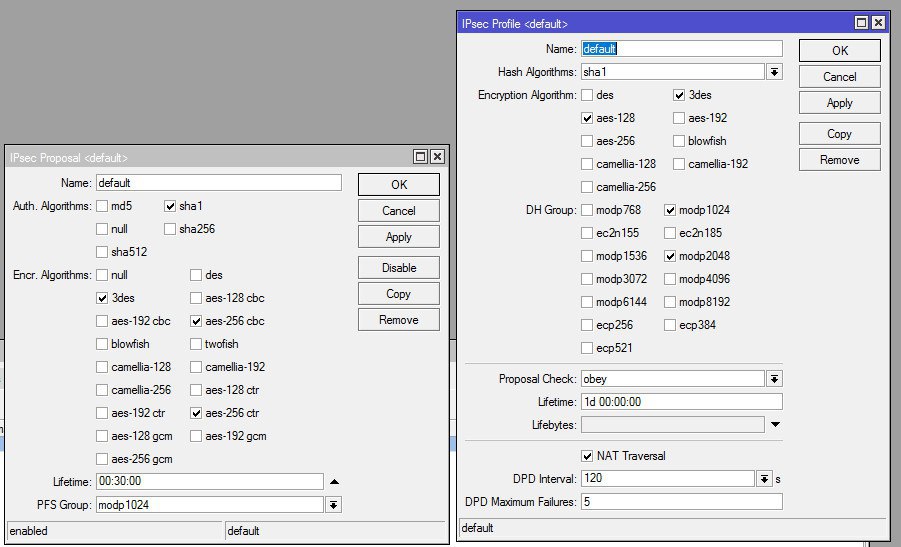The height and width of the screenshot is (547, 901).
Task: Enable ecp521 DH group
Action: 587,348
